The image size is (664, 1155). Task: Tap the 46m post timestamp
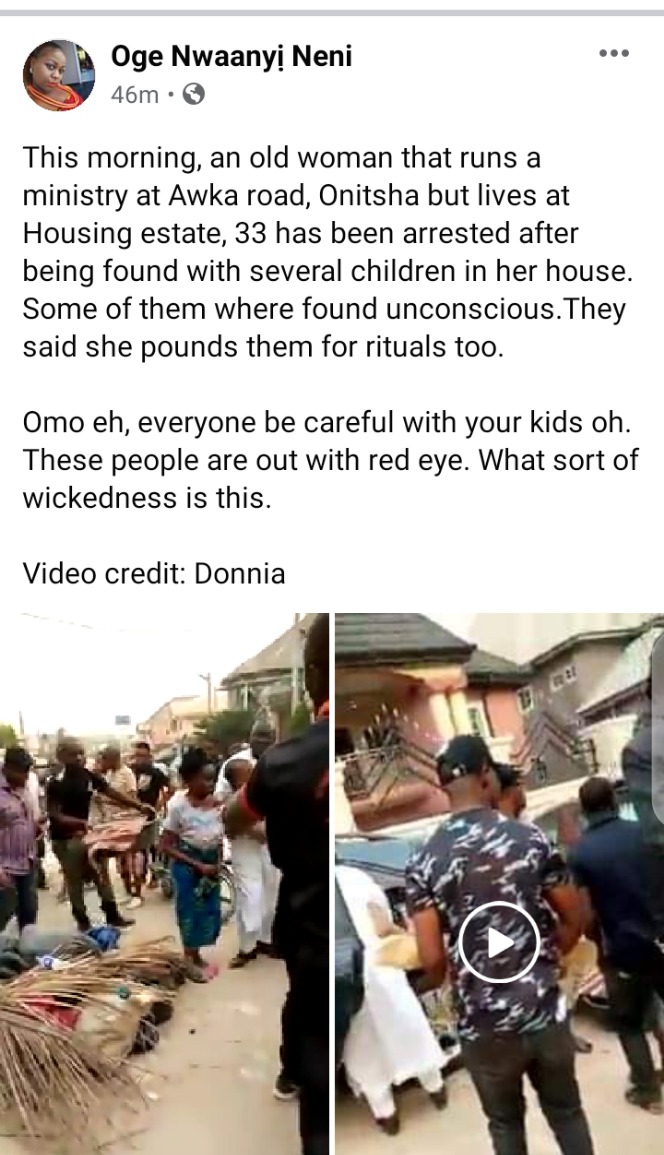[134, 95]
